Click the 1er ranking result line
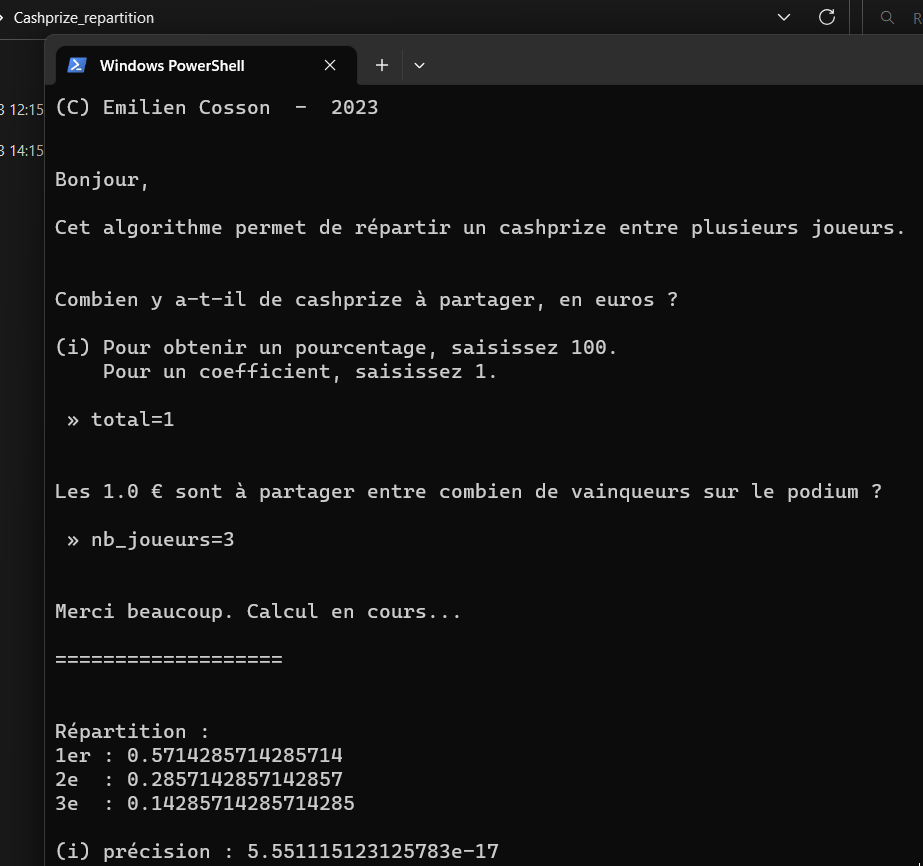The image size is (923, 866). coord(200,755)
